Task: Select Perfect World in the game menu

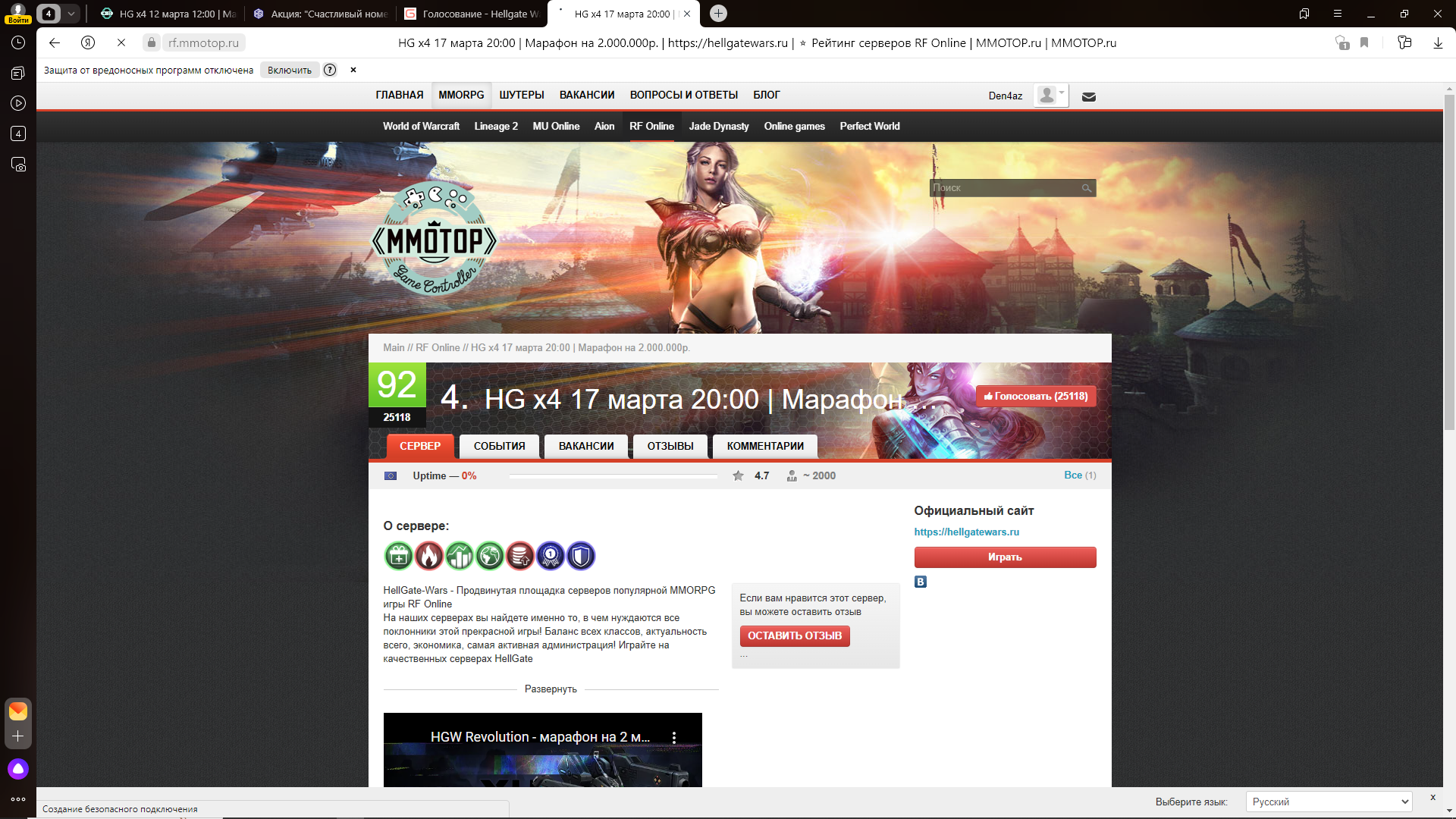Action: (870, 127)
